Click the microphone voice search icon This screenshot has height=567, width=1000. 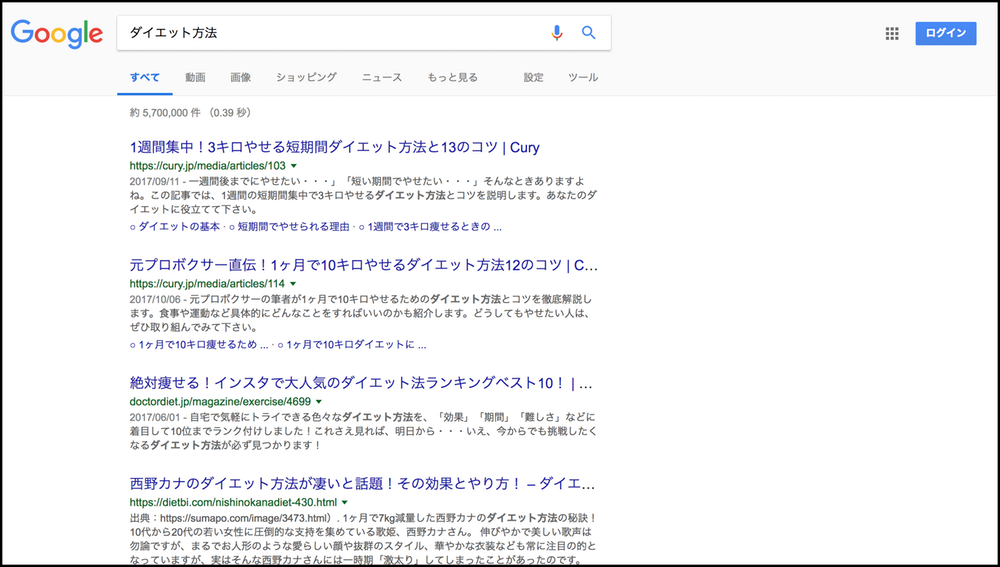557,33
